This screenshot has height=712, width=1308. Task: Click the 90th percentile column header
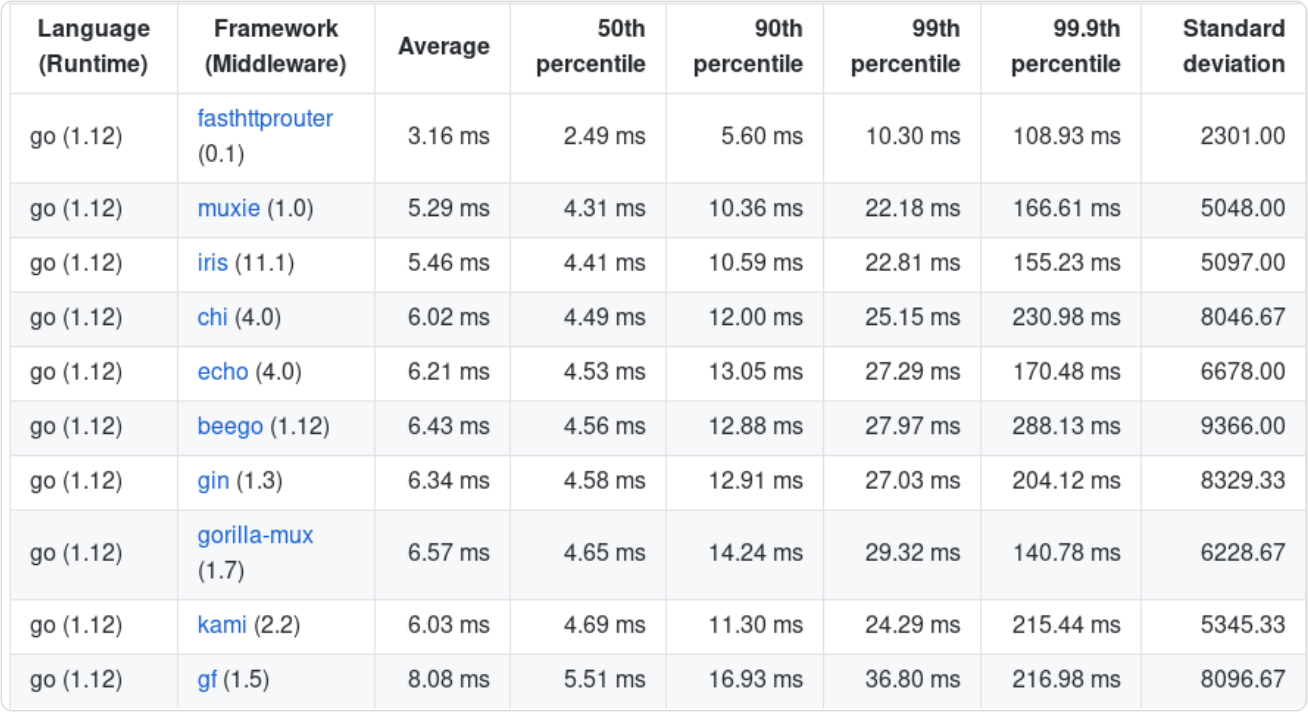(x=748, y=47)
